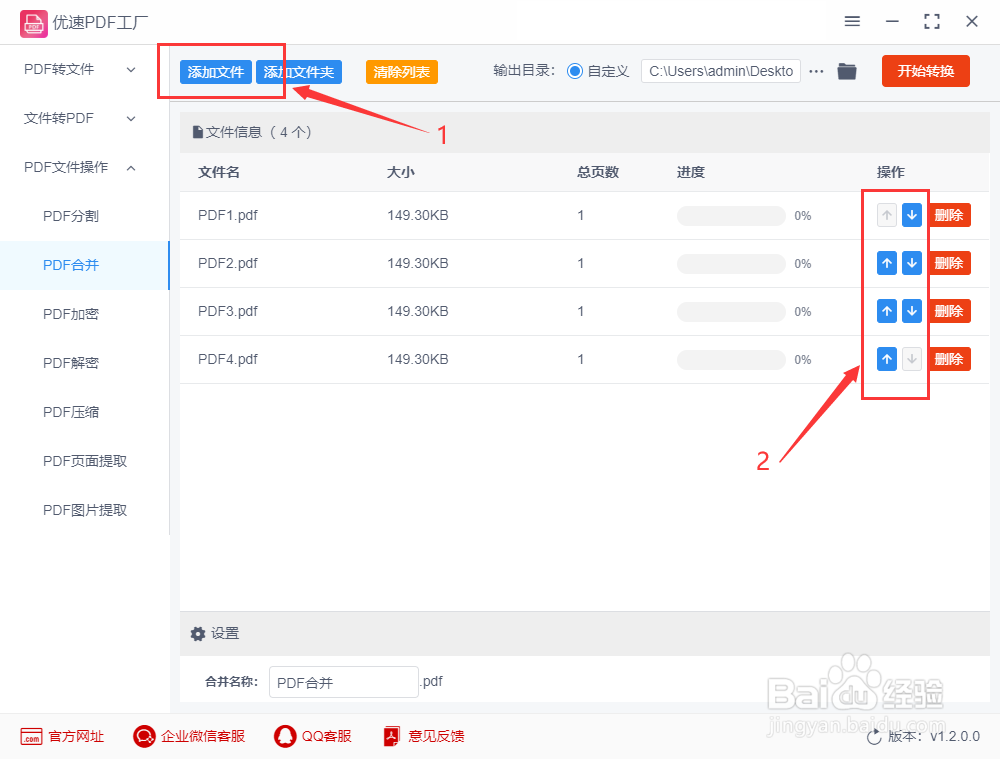This screenshot has width=1000, height=760.
Task: Move PDF4.pdf up in the merge order
Action: 886,359
